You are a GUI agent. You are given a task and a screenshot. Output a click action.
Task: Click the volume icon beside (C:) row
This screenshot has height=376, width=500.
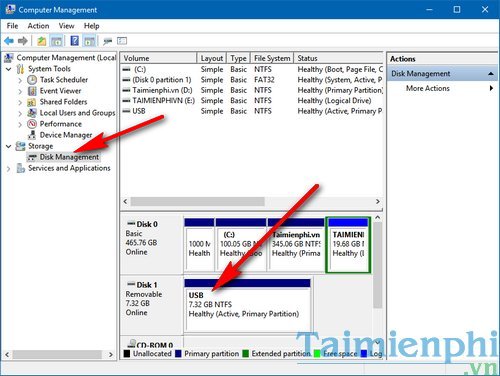point(126,69)
